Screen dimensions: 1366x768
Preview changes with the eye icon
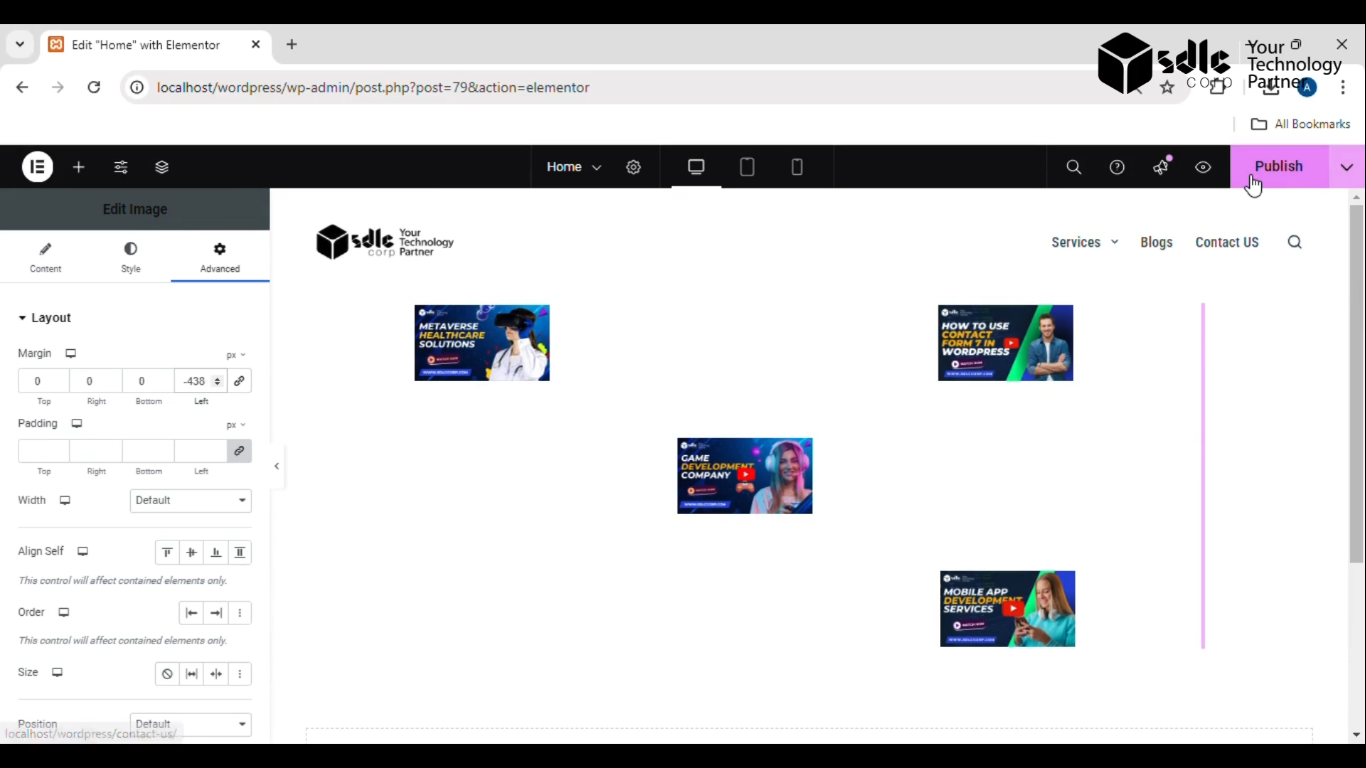coord(1203,167)
